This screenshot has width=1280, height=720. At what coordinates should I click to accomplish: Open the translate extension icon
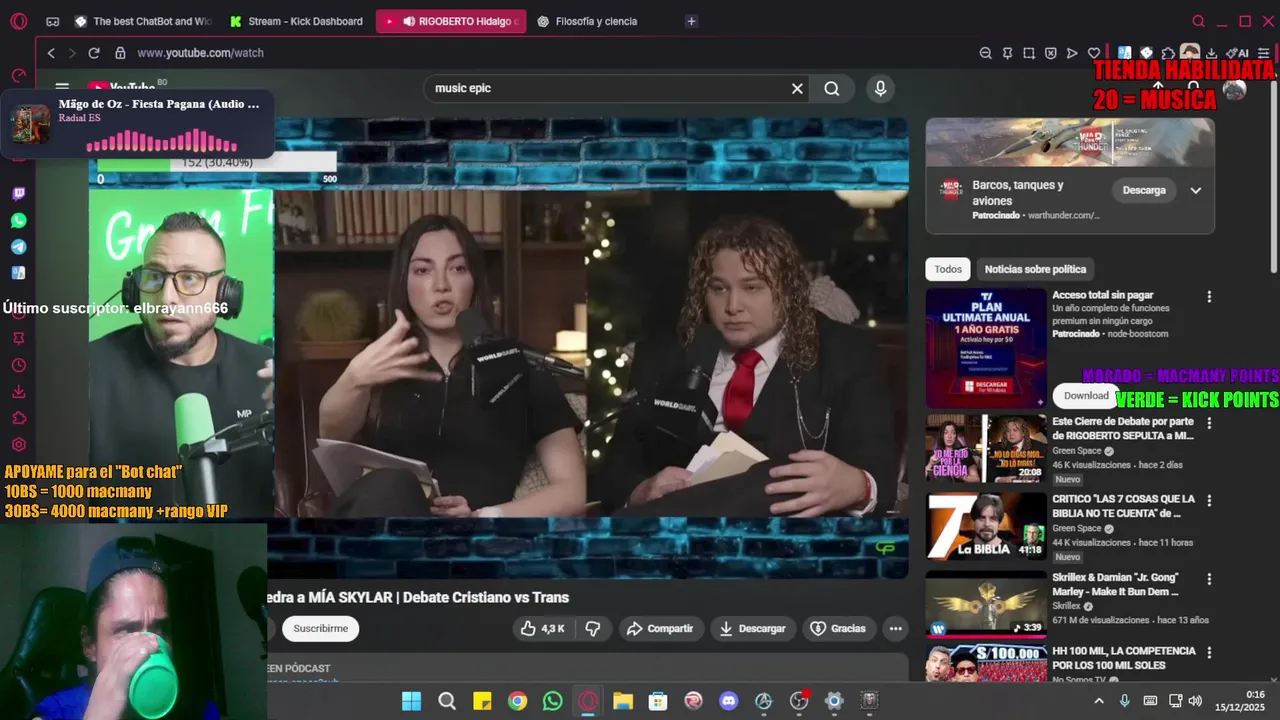1124,53
